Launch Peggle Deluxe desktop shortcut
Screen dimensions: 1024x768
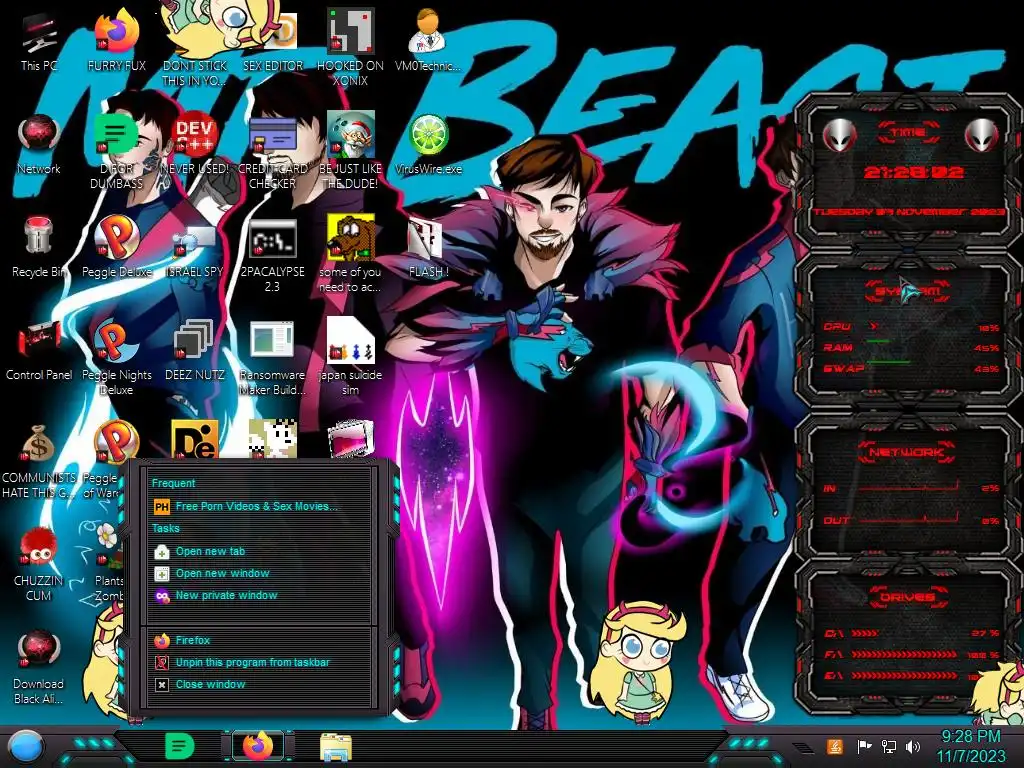116,248
